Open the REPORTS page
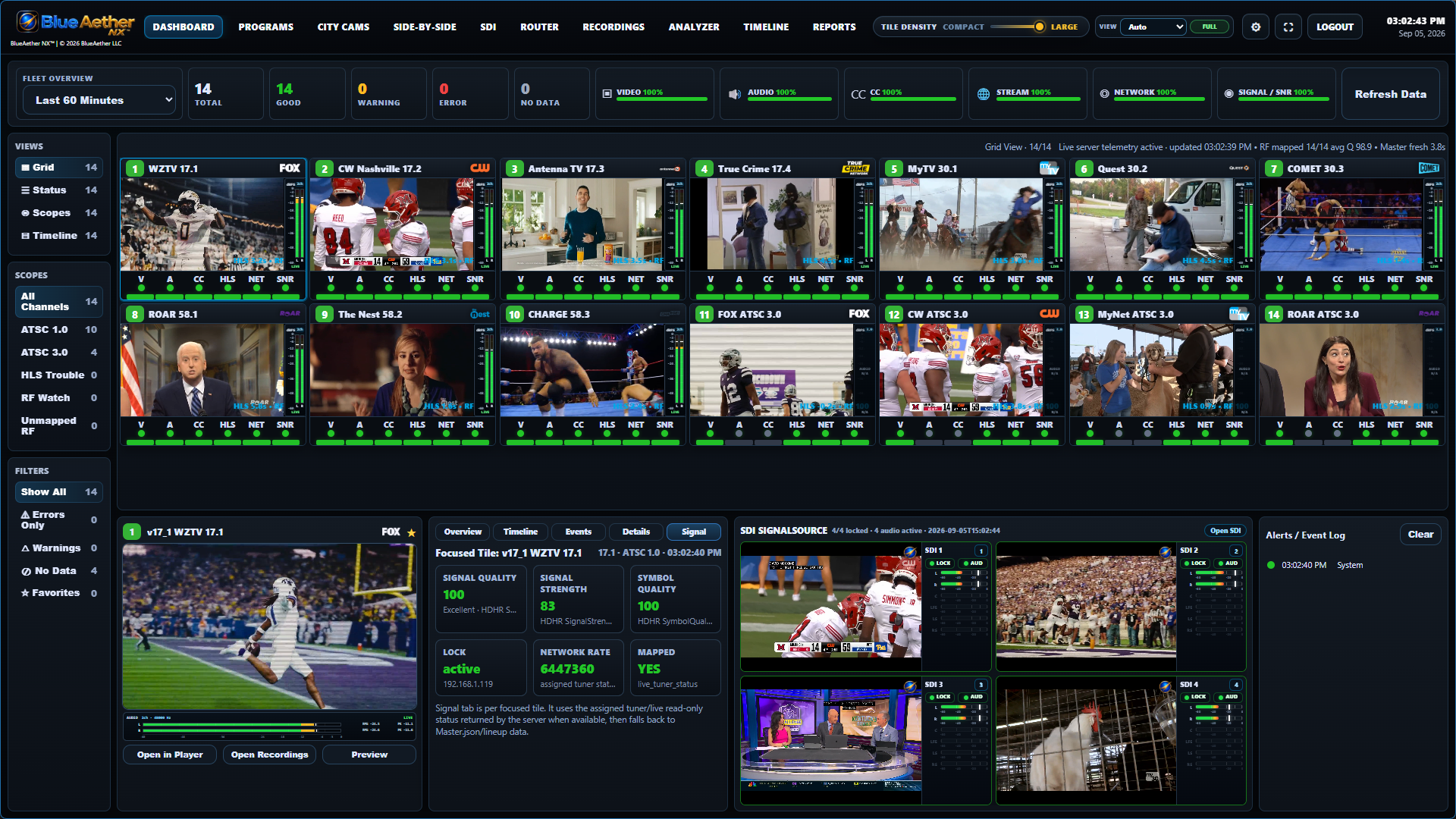Image resolution: width=1456 pixels, height=819 pixels. [x=834, y=27]
